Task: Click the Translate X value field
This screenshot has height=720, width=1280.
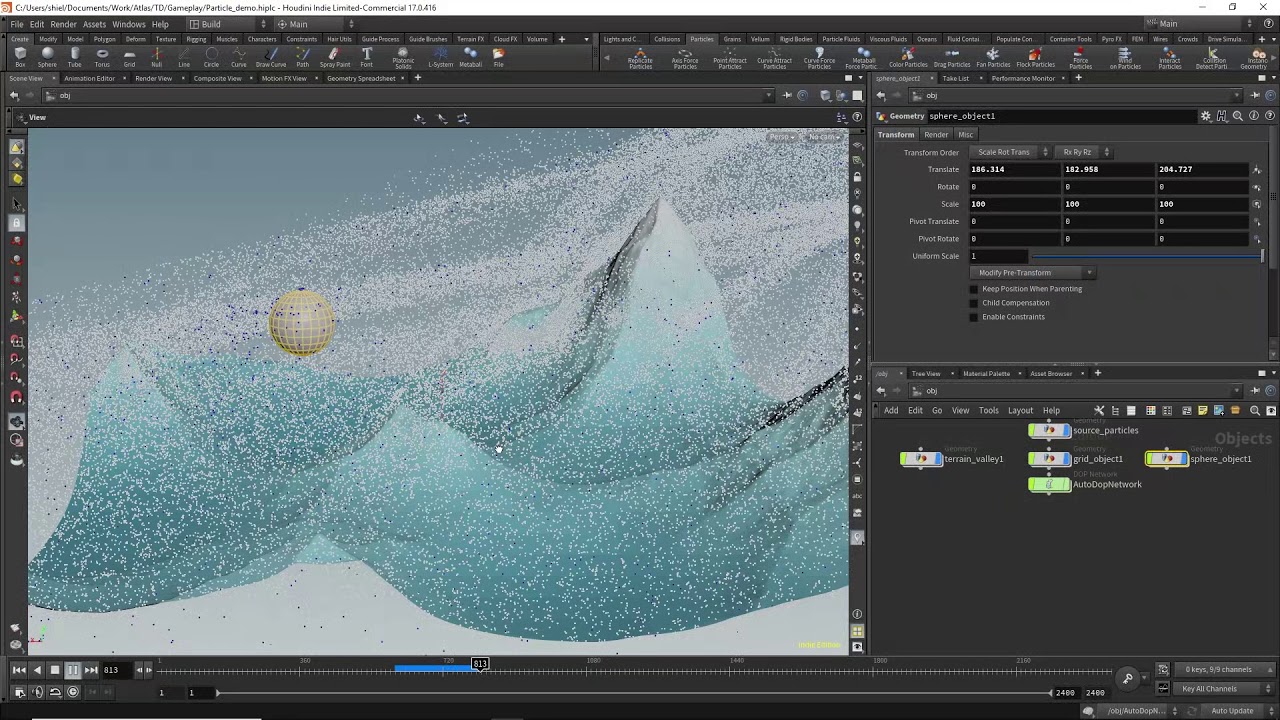Action: (x=1014, y=169)
